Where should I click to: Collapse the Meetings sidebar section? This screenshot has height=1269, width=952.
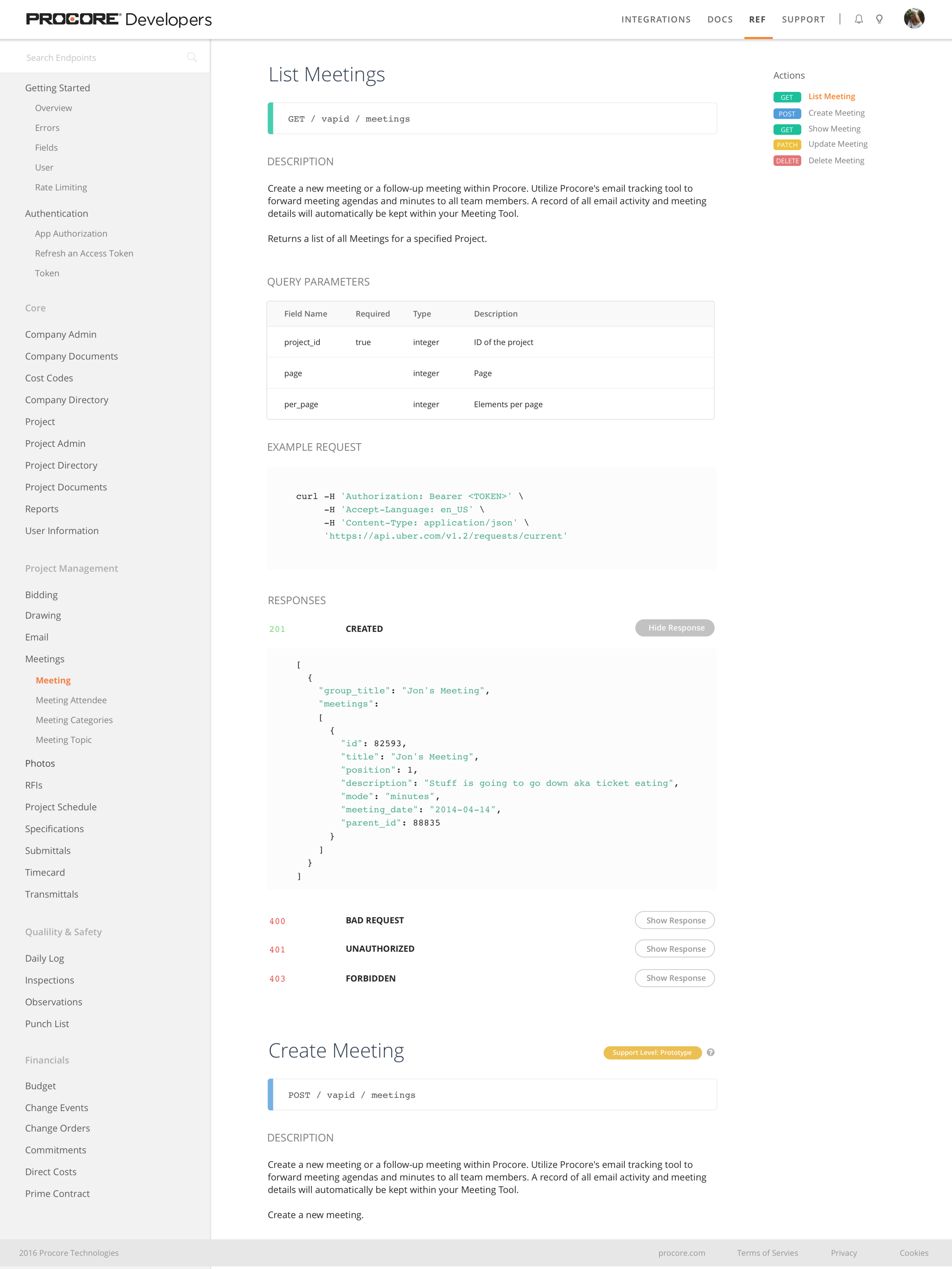tap(45, 659)
